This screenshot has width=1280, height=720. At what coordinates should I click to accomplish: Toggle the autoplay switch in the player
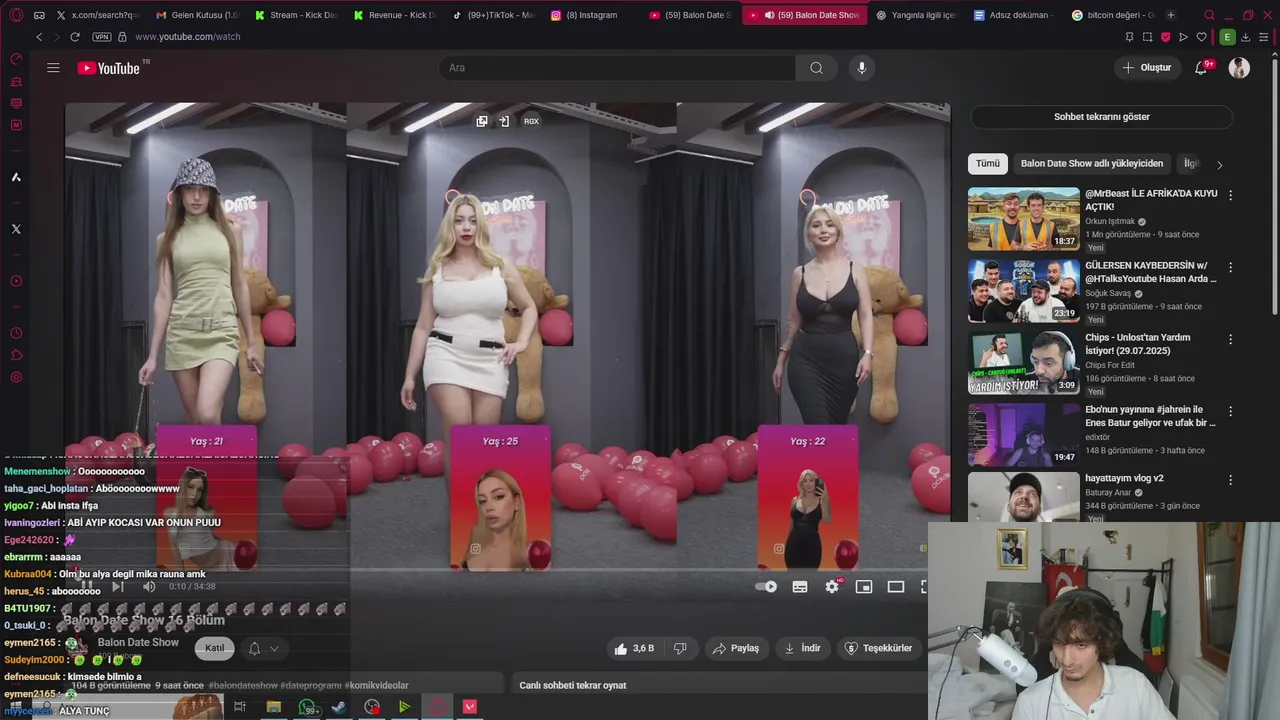coord(766,587)
